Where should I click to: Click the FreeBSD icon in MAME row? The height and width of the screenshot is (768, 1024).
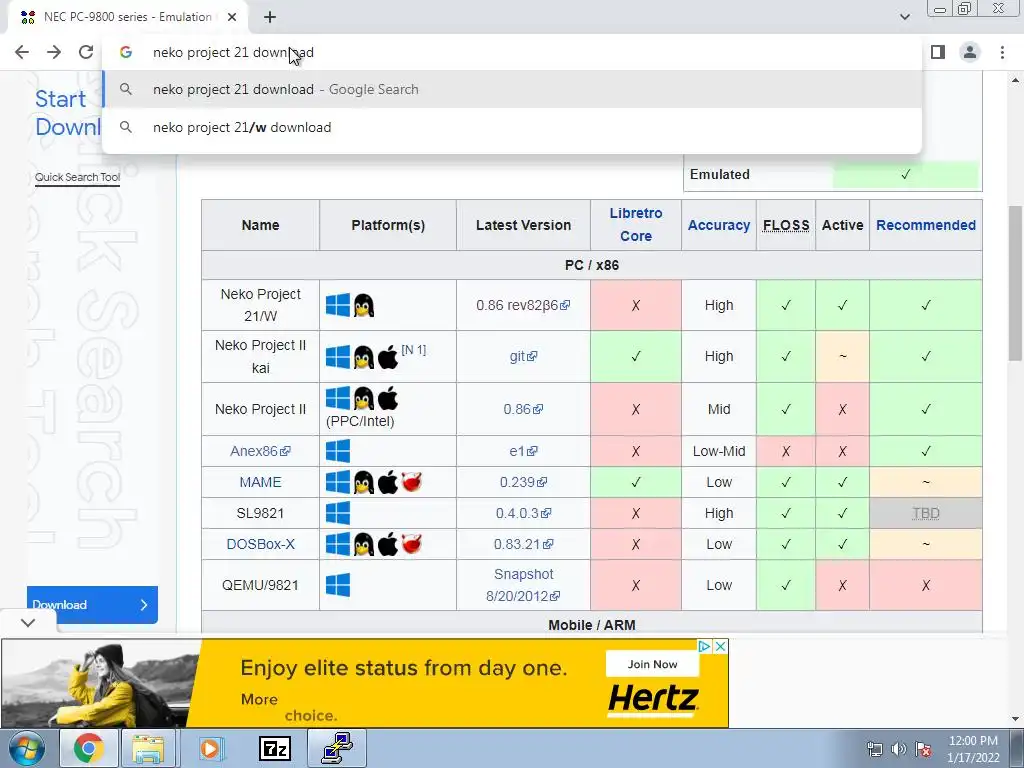411,482
